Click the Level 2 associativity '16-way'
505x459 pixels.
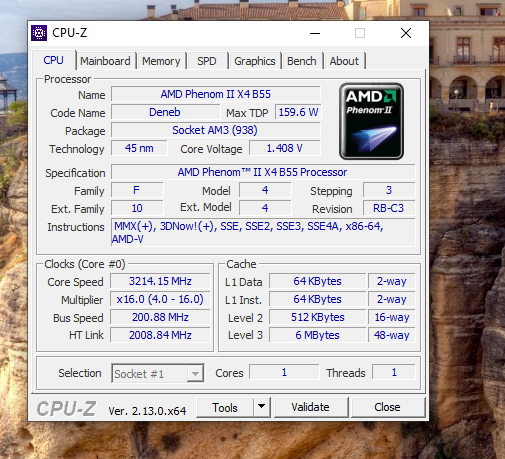tap(392, 317)
